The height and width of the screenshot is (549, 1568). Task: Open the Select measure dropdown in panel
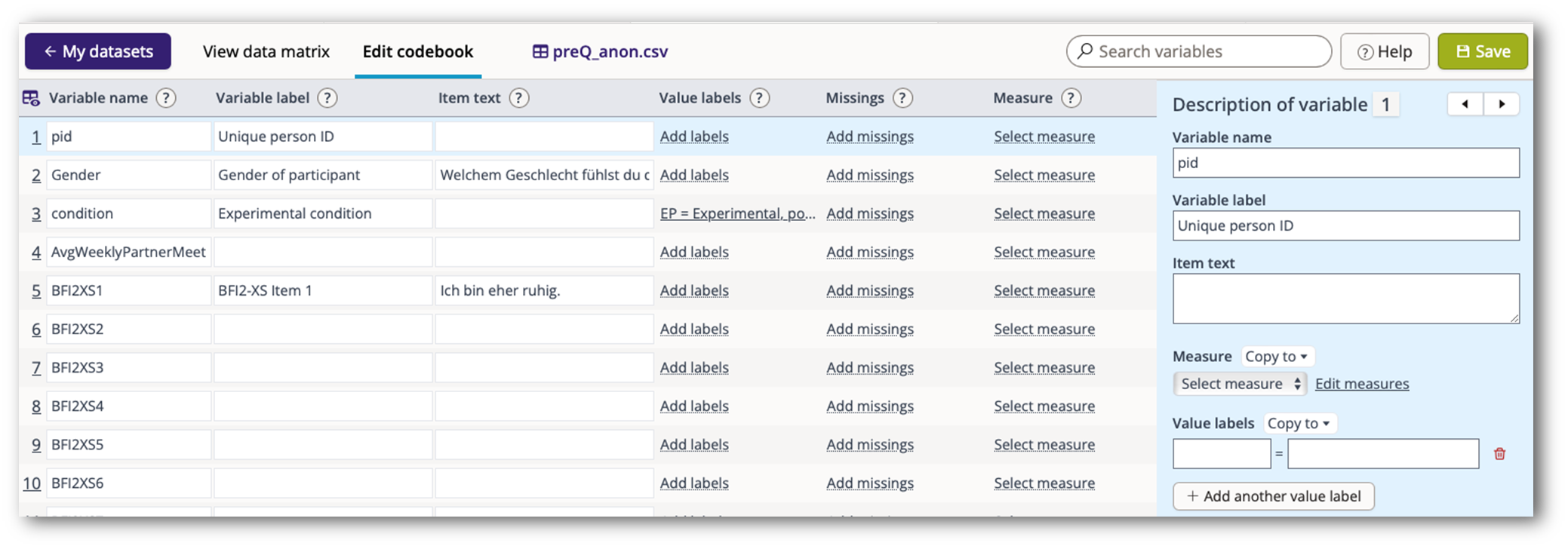click(1240, 384)
